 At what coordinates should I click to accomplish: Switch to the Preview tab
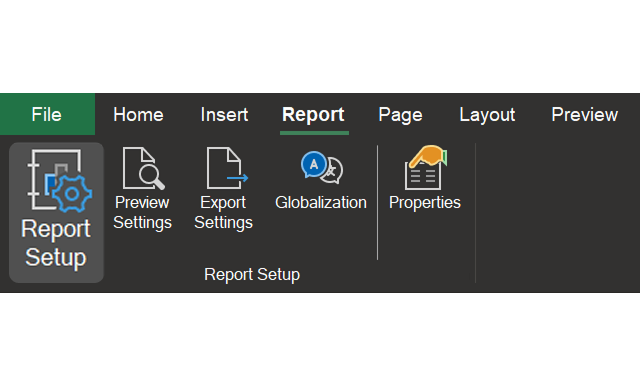pos(584,115)
